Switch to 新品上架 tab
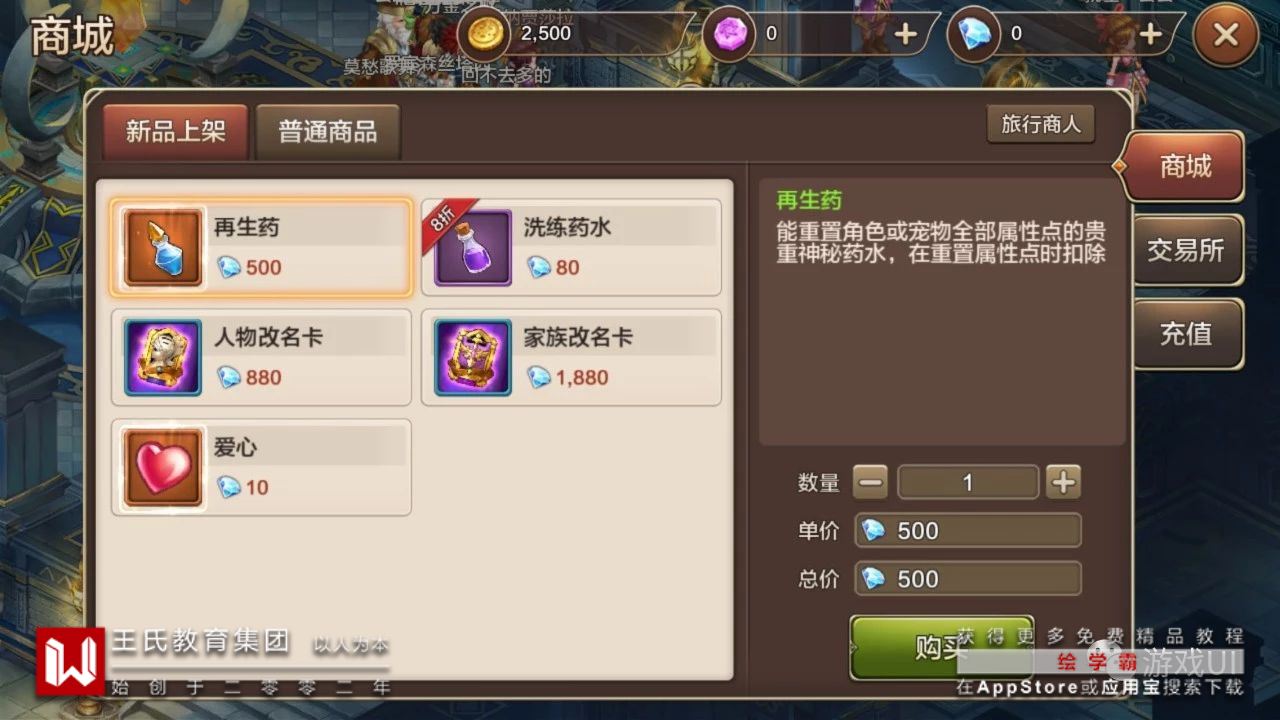Viewport: 1280px width, 720px height. tap(175, 132)
